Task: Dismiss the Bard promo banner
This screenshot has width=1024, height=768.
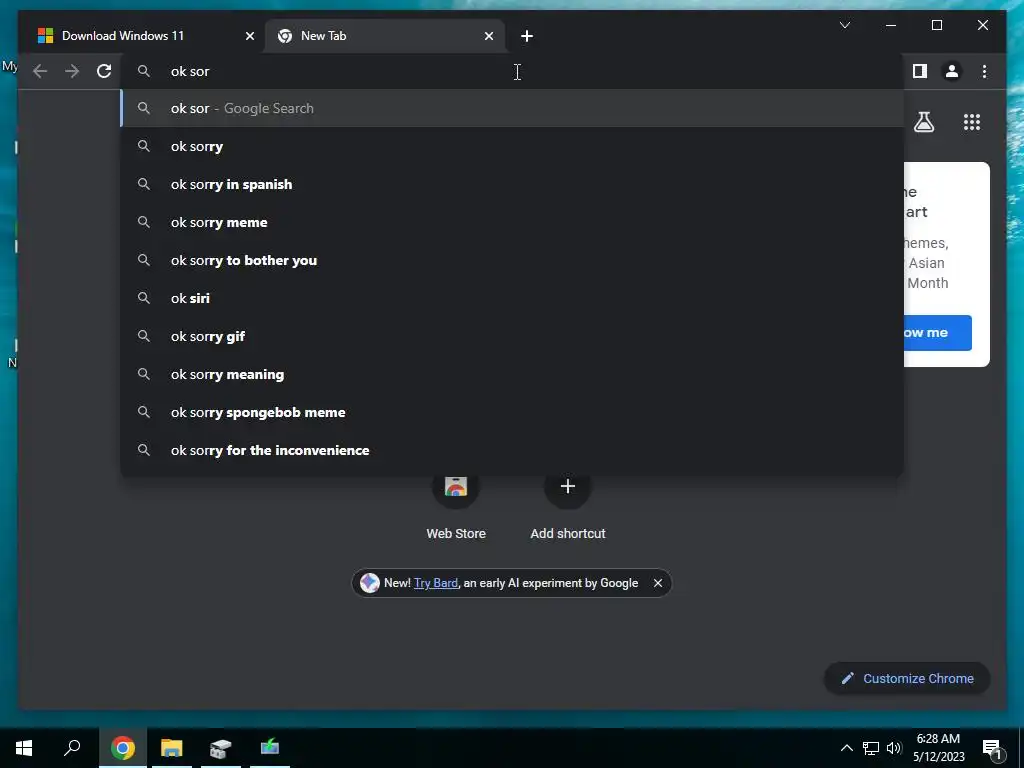Action: [658, 583]
